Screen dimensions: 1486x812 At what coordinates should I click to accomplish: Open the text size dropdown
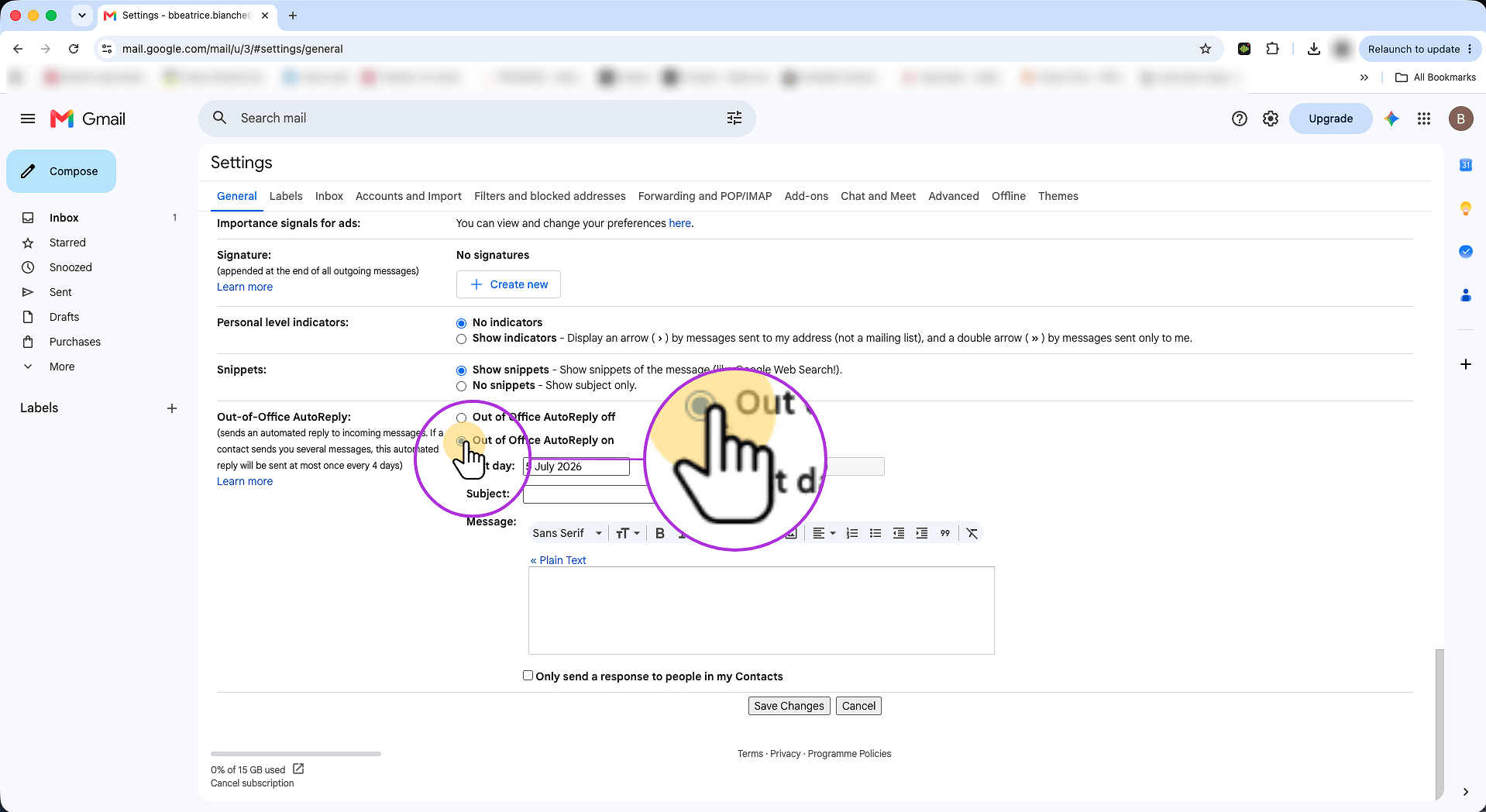628,533
